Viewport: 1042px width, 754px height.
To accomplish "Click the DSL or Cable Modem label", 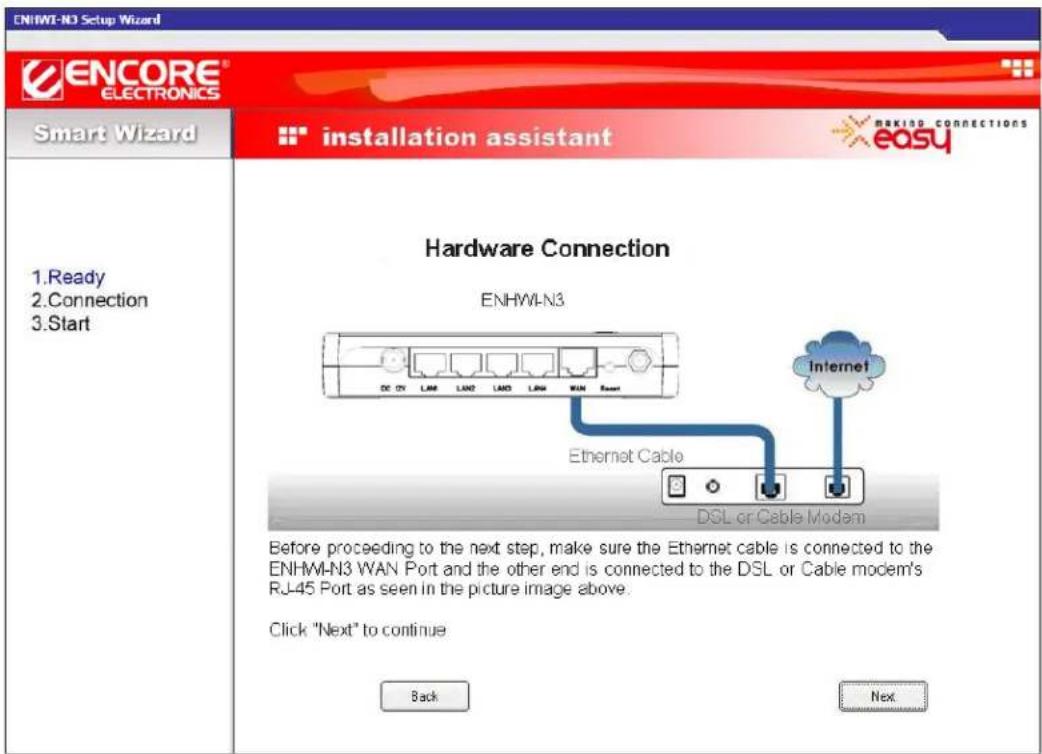I will tap(781, 517).
